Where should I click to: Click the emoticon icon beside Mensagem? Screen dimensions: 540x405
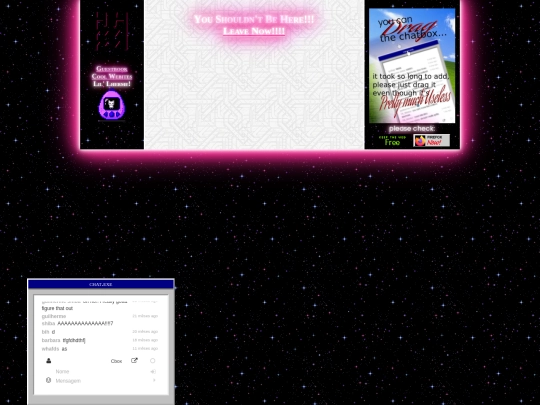coord(49,380)
